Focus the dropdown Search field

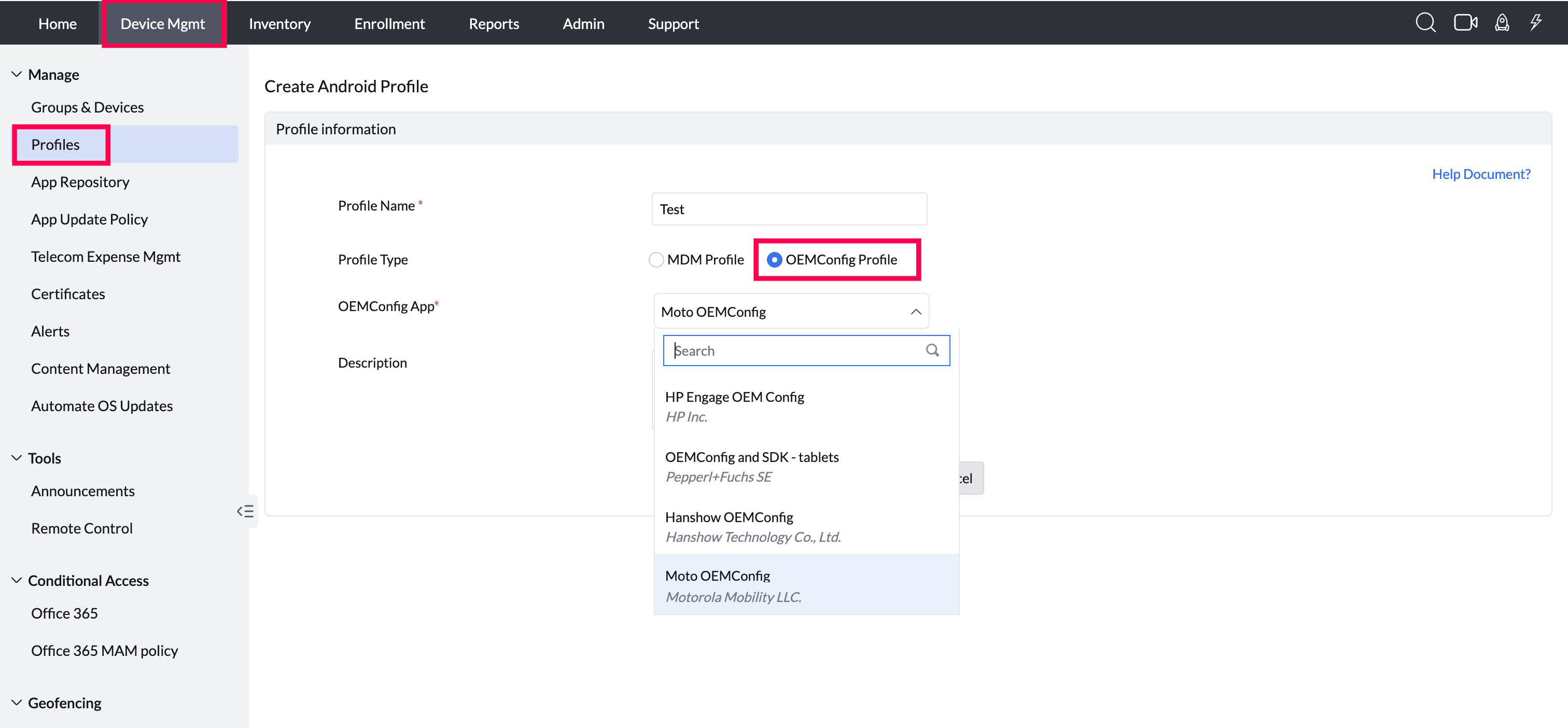[x=806, y=350]
